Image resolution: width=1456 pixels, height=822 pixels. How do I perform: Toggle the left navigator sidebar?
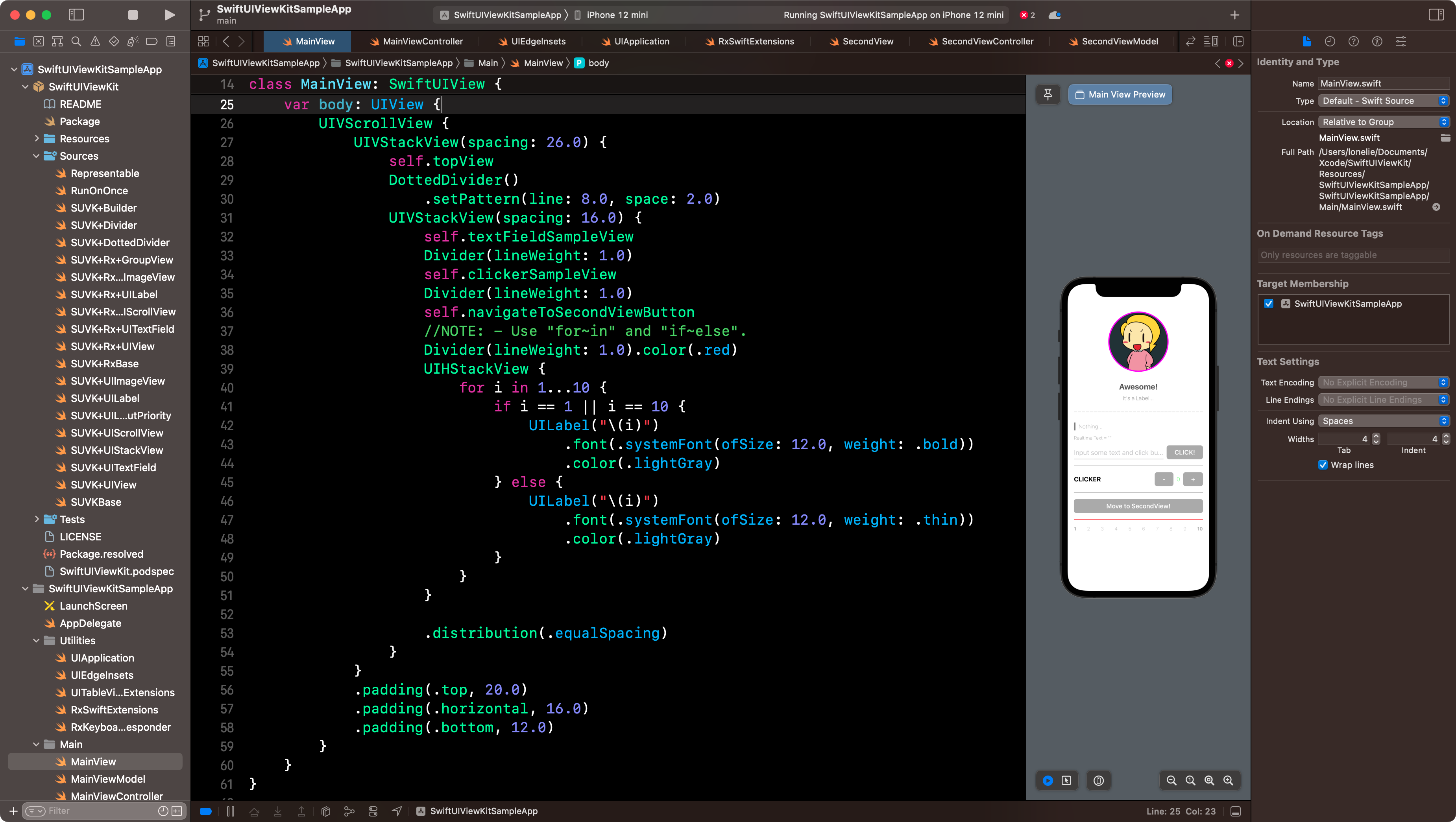(76, 15)
